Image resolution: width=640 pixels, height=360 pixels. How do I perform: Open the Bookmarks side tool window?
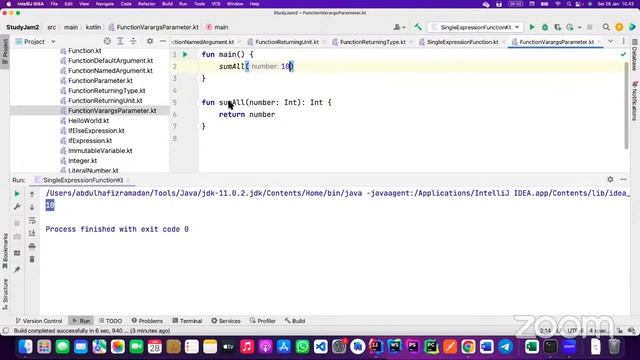[5, 251]
